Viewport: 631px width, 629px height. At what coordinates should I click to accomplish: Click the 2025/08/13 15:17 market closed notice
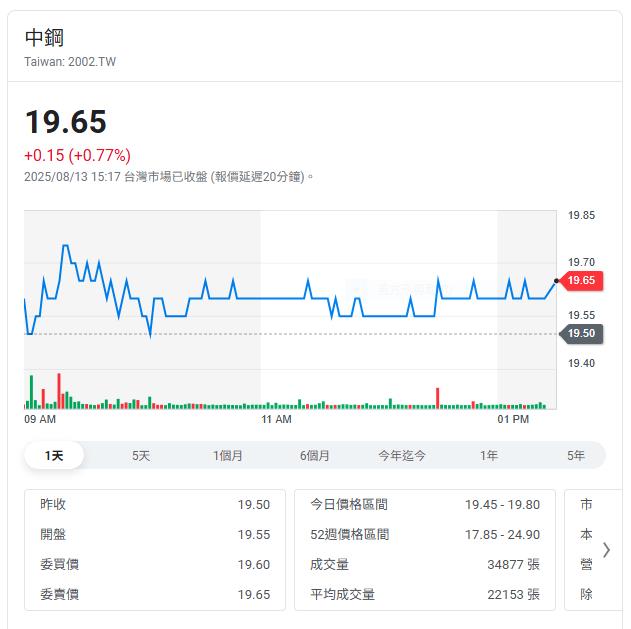(x=169, y=177)
